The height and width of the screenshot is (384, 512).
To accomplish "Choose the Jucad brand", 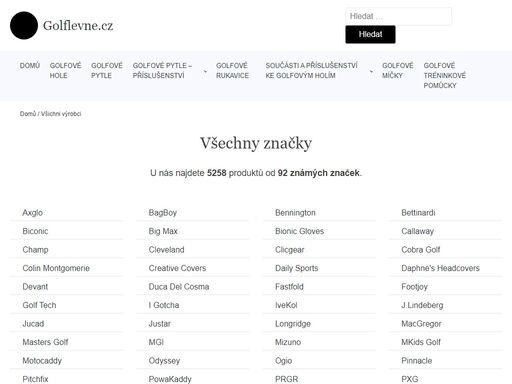I will tap(33, 324).
